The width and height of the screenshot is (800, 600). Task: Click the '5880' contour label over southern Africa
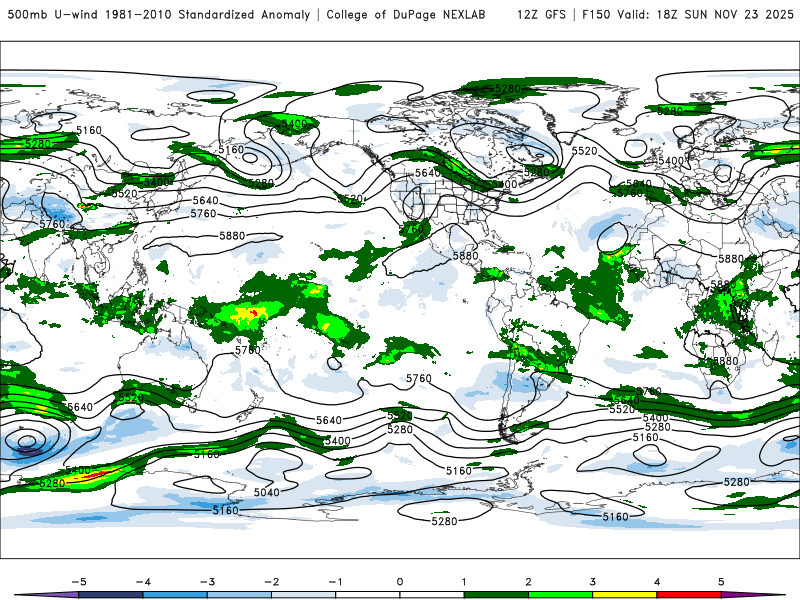(x=726, y=361)
